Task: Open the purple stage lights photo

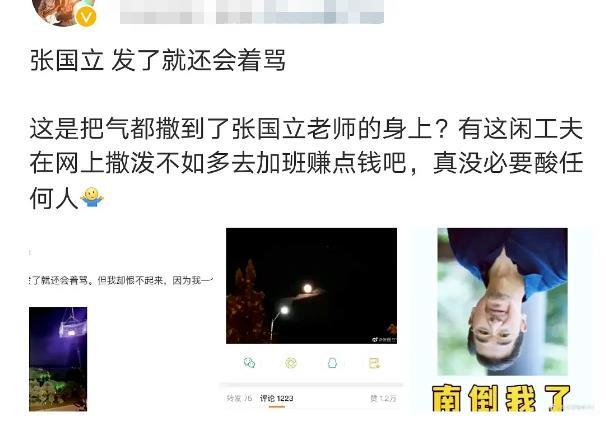Action: click(58, 359)
